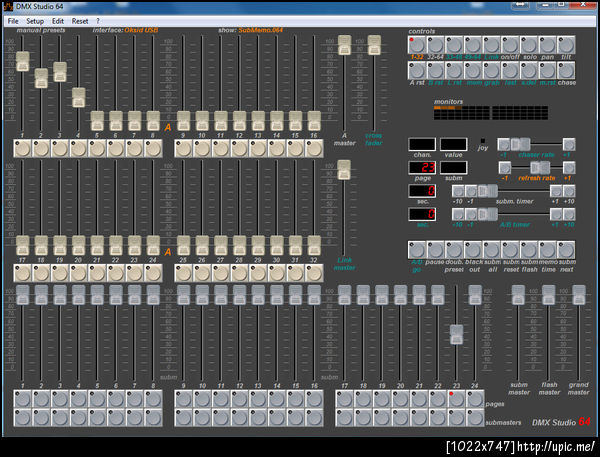Click the pause button
The width and height of the screenshot is (600, 457).
pos(436,250)
